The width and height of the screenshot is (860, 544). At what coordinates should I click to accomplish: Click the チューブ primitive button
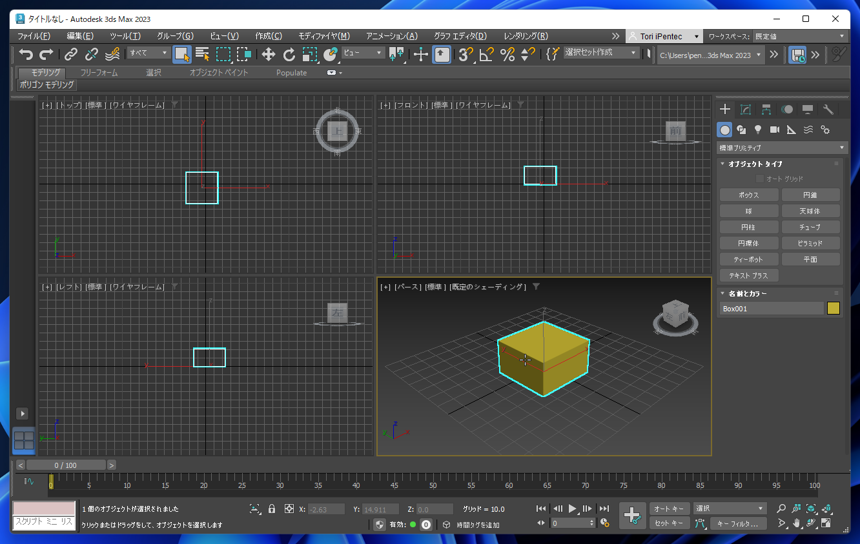coord(810,227)
